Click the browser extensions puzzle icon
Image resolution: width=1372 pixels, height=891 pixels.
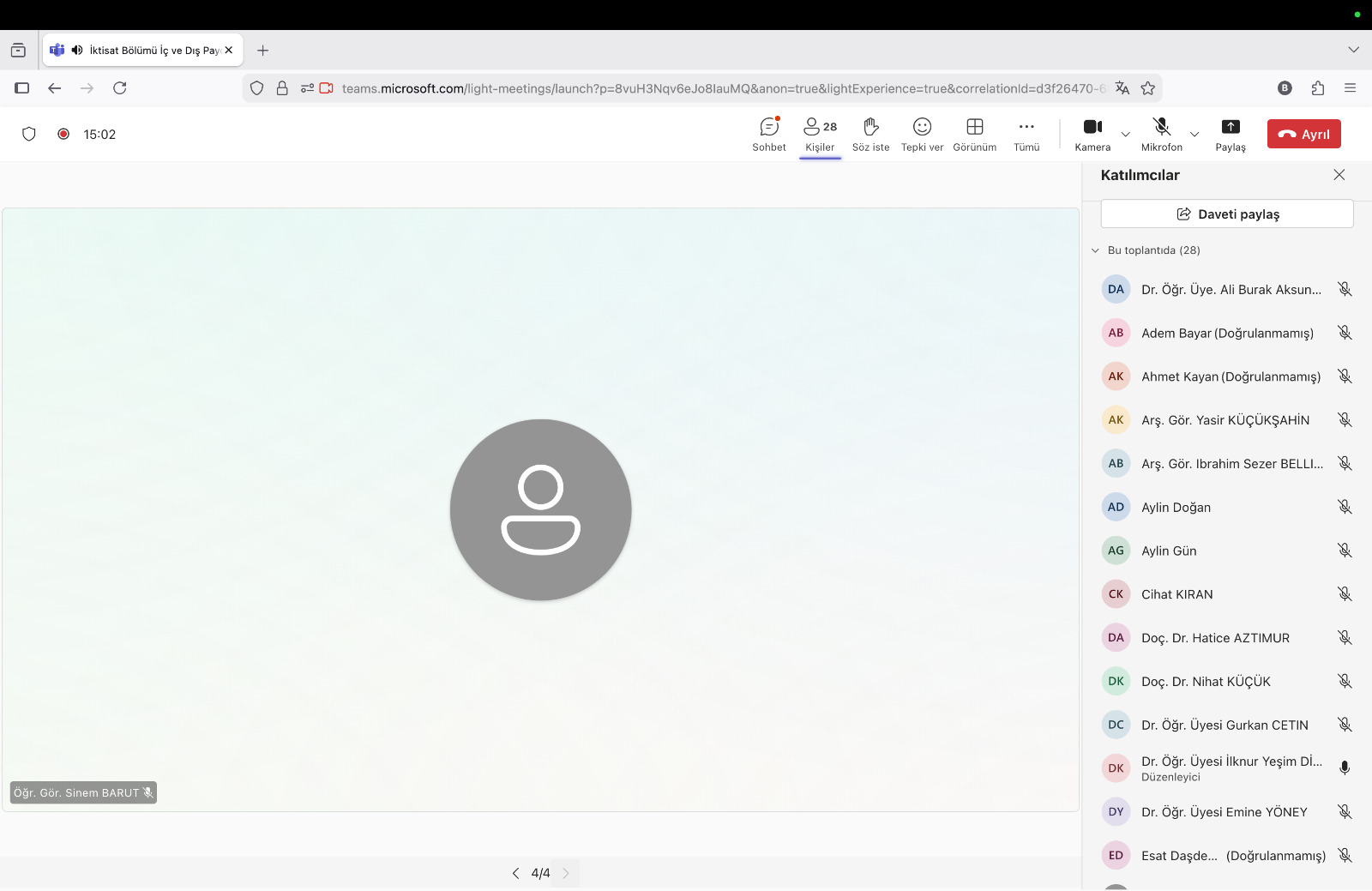click(x=1318, y=88)
